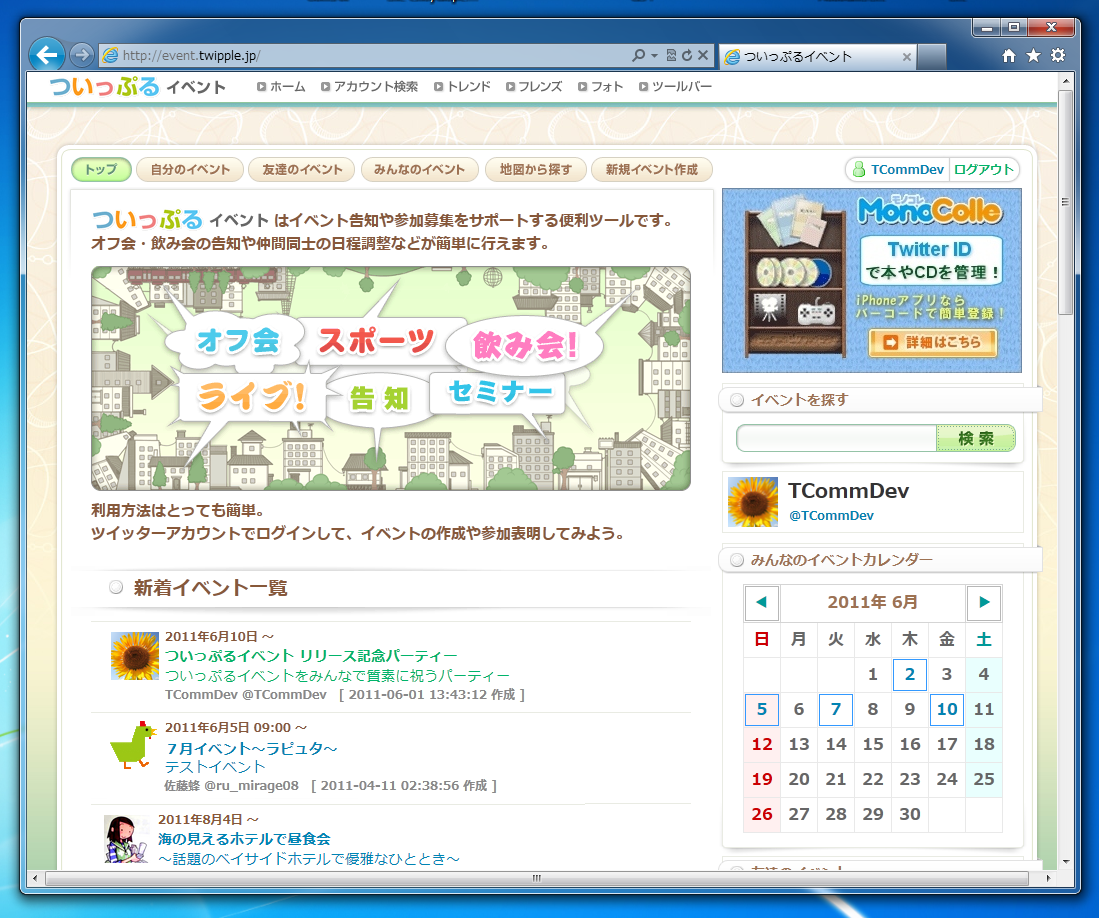The height and width of the screenshot is (918, 1099).
Task: Click the stop loading X icon
Action: click(x=703, y=55)
